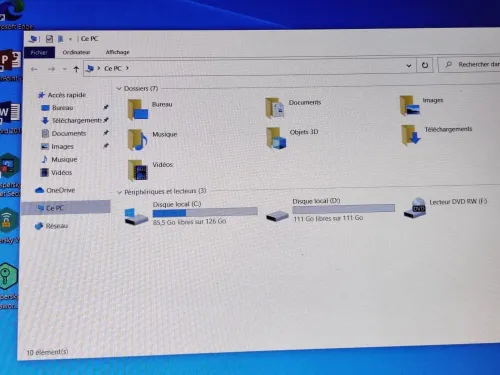Unpin Bureau from quick access
The image size is (500, 375).
coord(106,107)
